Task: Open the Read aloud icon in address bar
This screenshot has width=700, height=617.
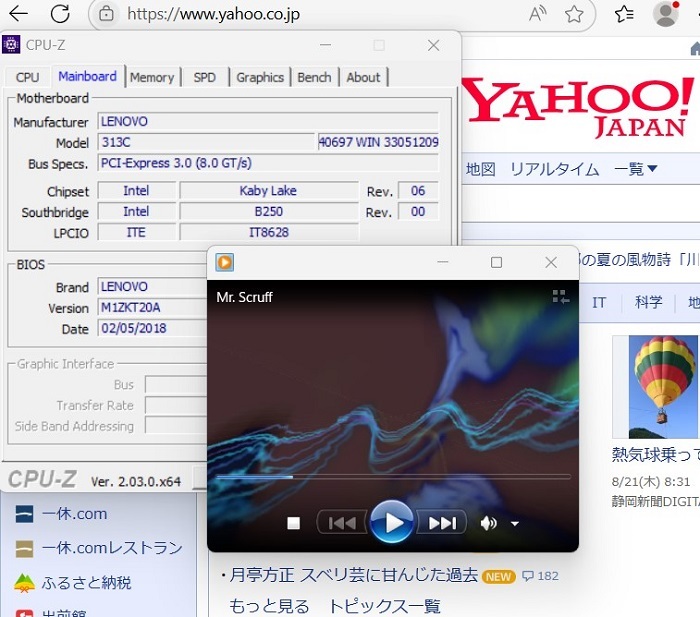Action: (x=538, y=14)
